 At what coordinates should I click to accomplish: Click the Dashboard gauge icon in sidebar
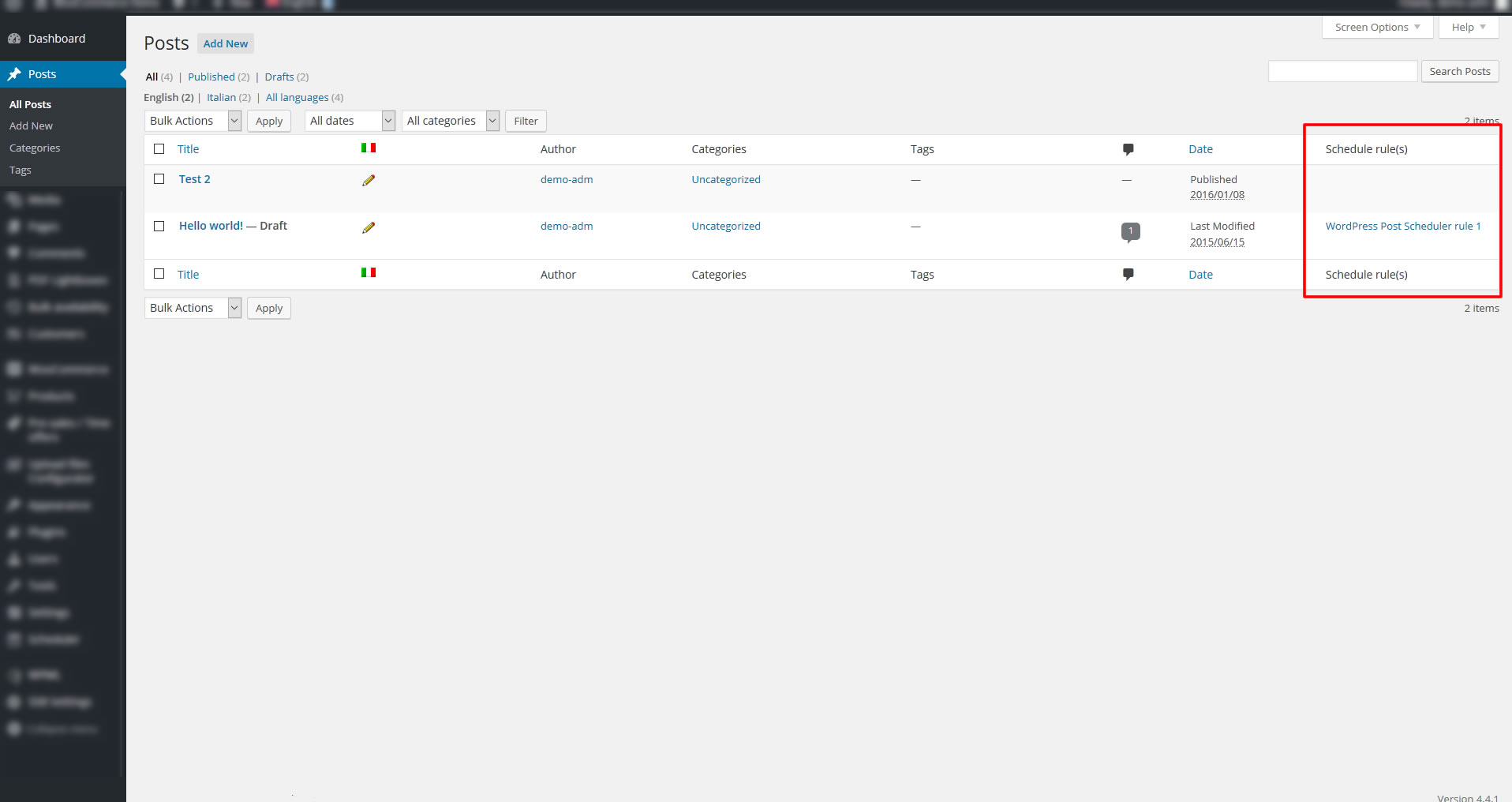pos(14,39)
